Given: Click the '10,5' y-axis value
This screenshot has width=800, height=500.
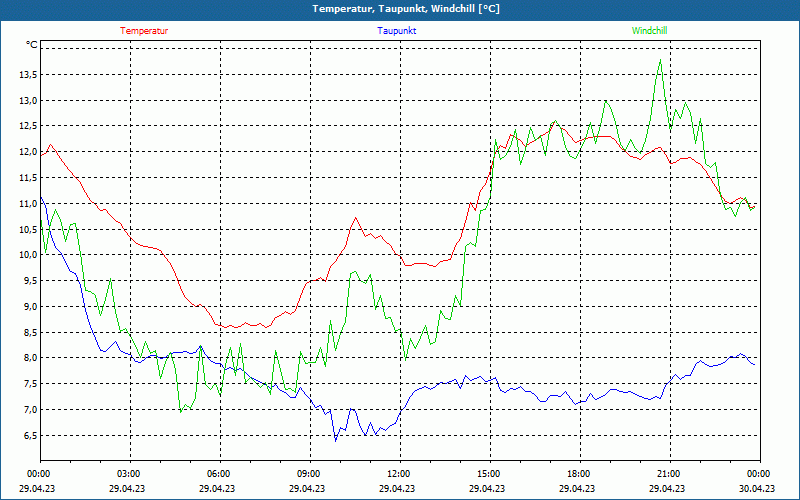Looking at the screenshot, I should (x=28, y=229).
